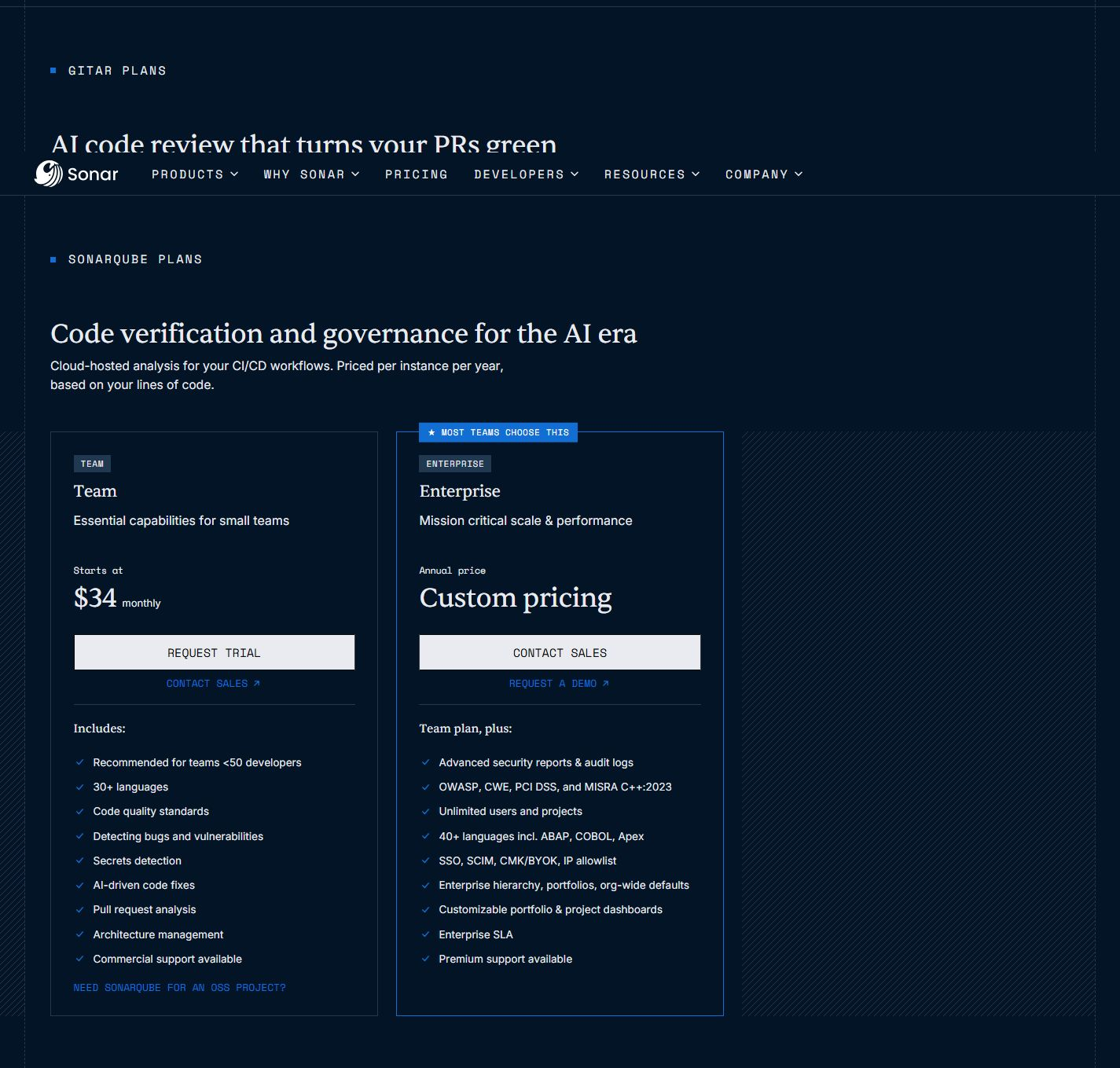Follow the Request a Demo link
This screenshot has height=1068, width=1120.
click(559, 684)
